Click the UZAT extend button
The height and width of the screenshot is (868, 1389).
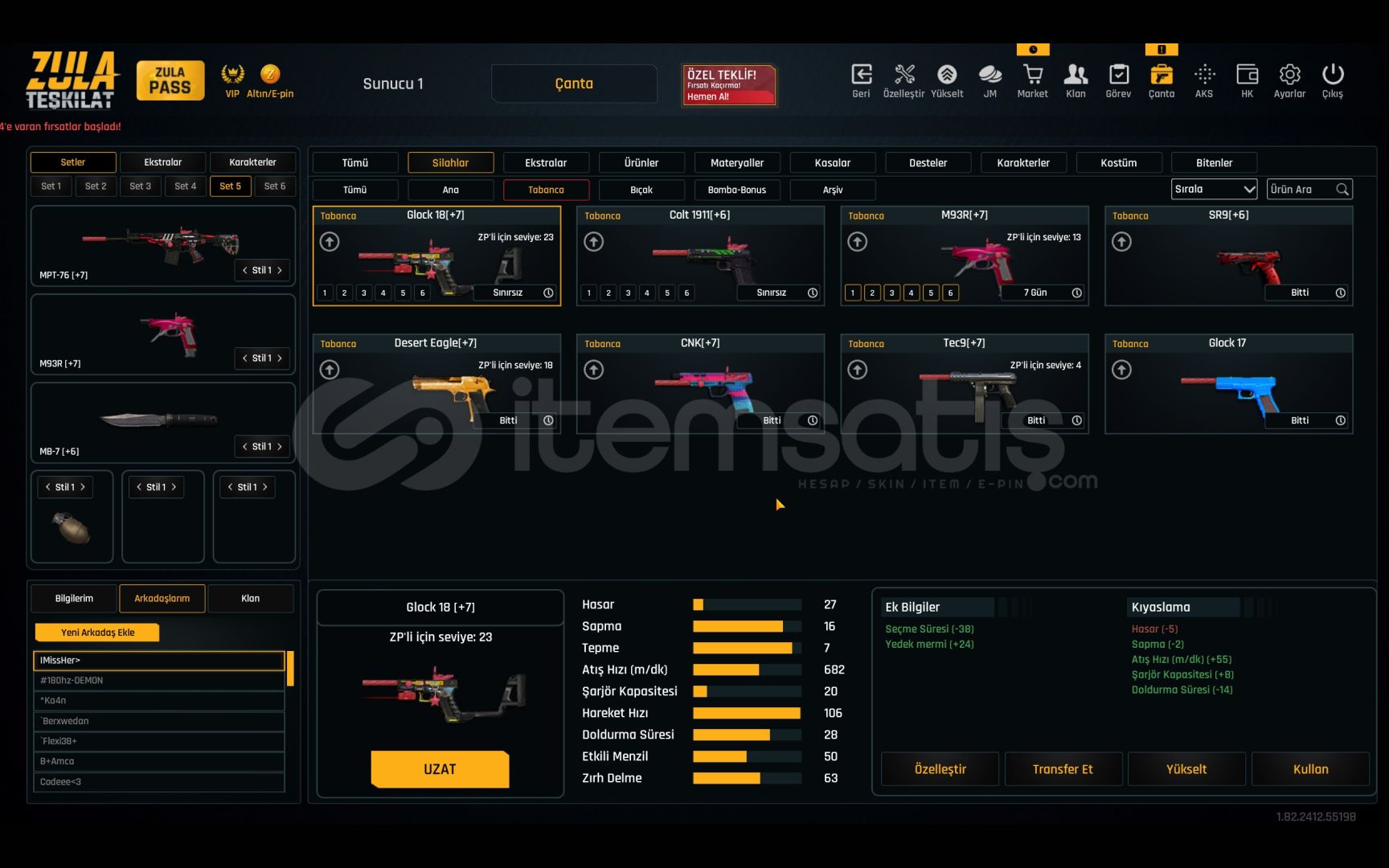click(x=440, y=769)
